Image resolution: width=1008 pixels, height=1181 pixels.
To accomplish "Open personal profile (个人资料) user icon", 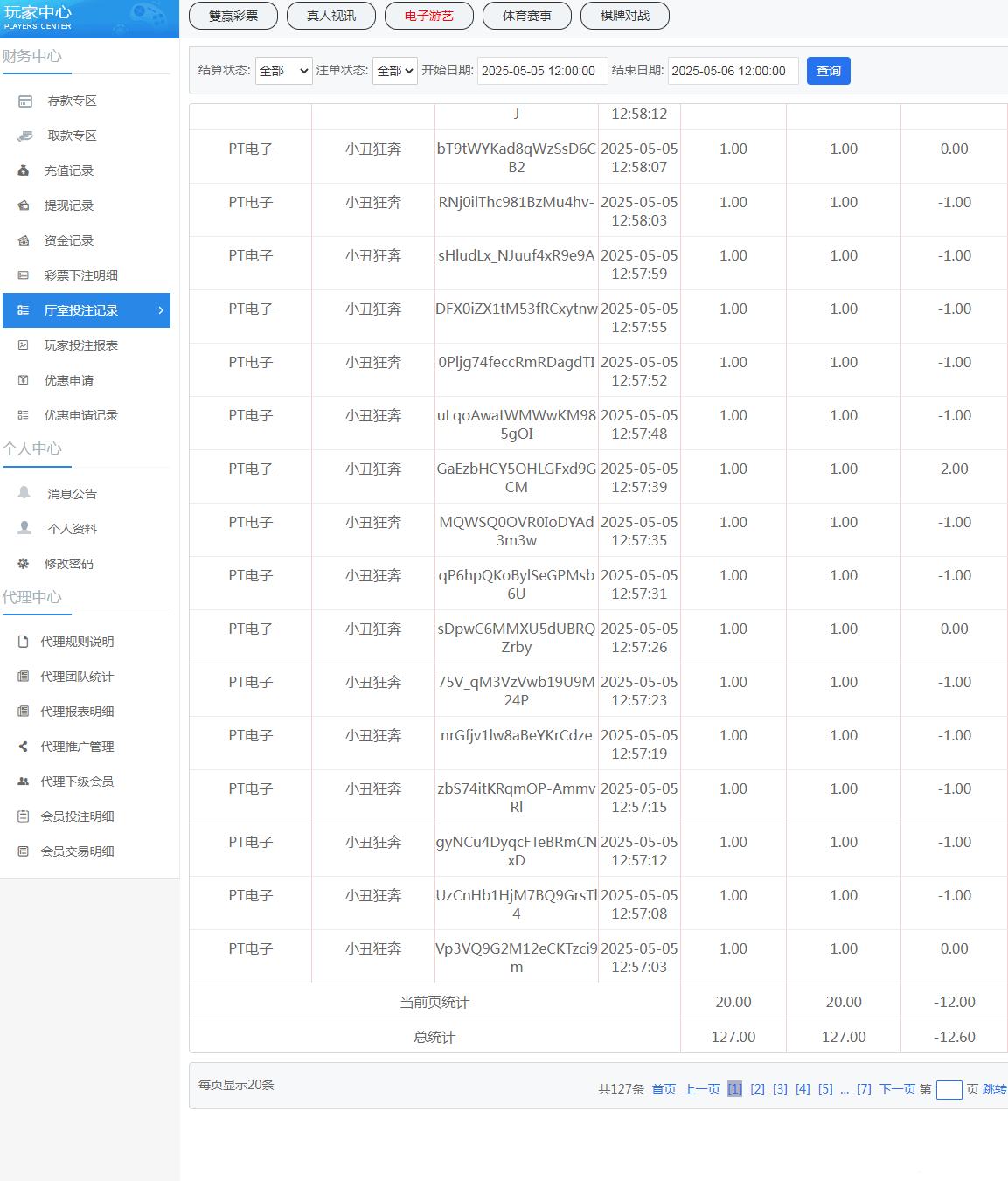I will 24,528.
